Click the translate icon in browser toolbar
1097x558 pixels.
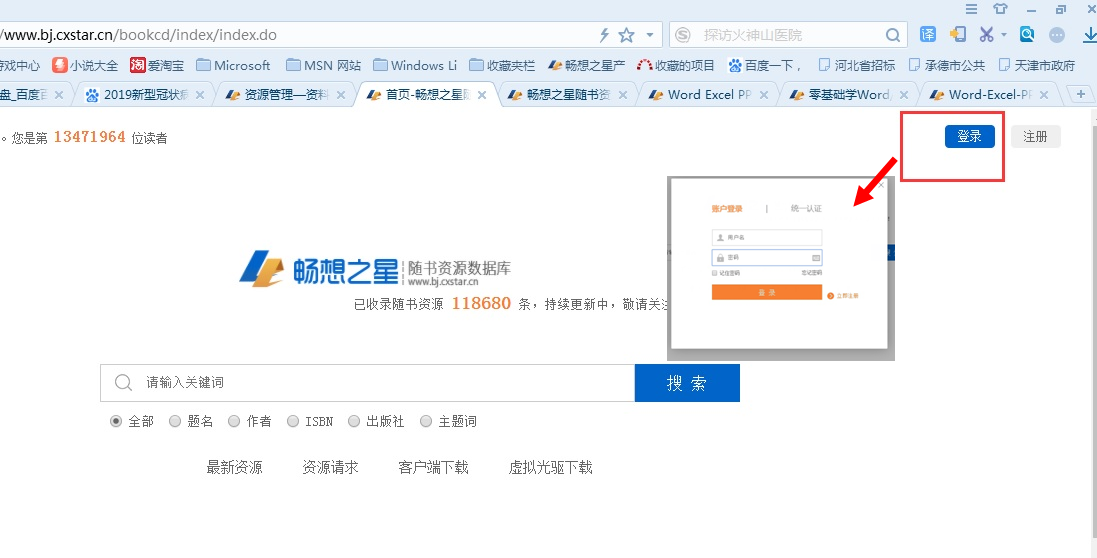pos(928,34)
